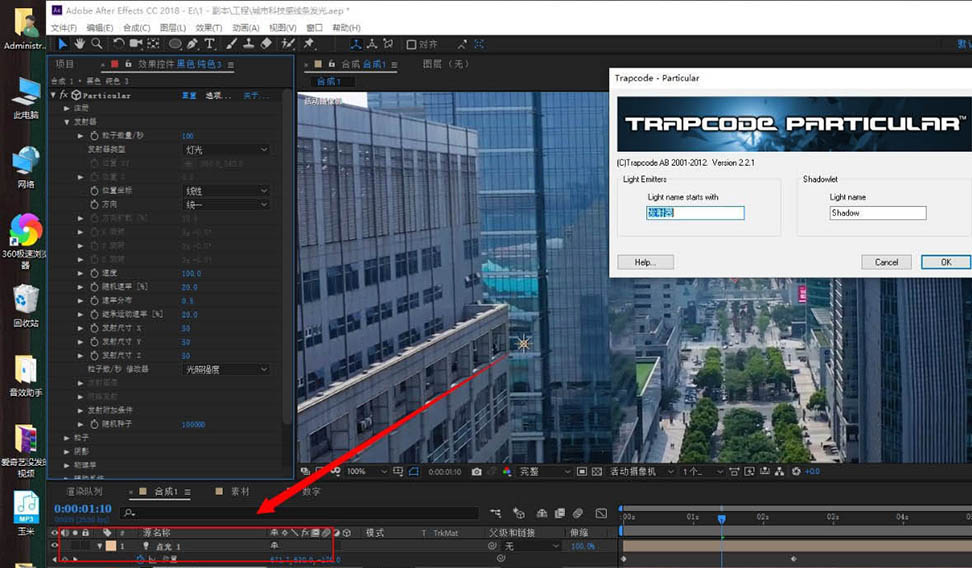
Task: Select the Hand tool
Action: pyautogui.click(x=79, y=44)
